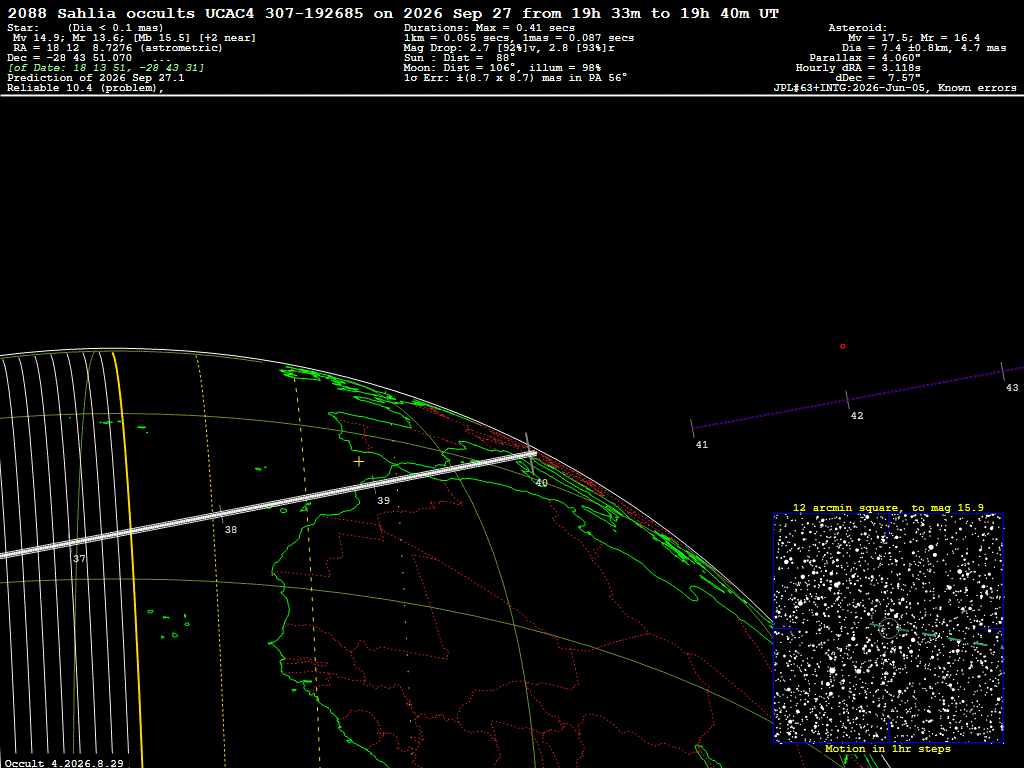The width and height of the screenshot is (1024, 768).
Task: Click the title text '2088 Sahlia occults'
Action: 101,13
